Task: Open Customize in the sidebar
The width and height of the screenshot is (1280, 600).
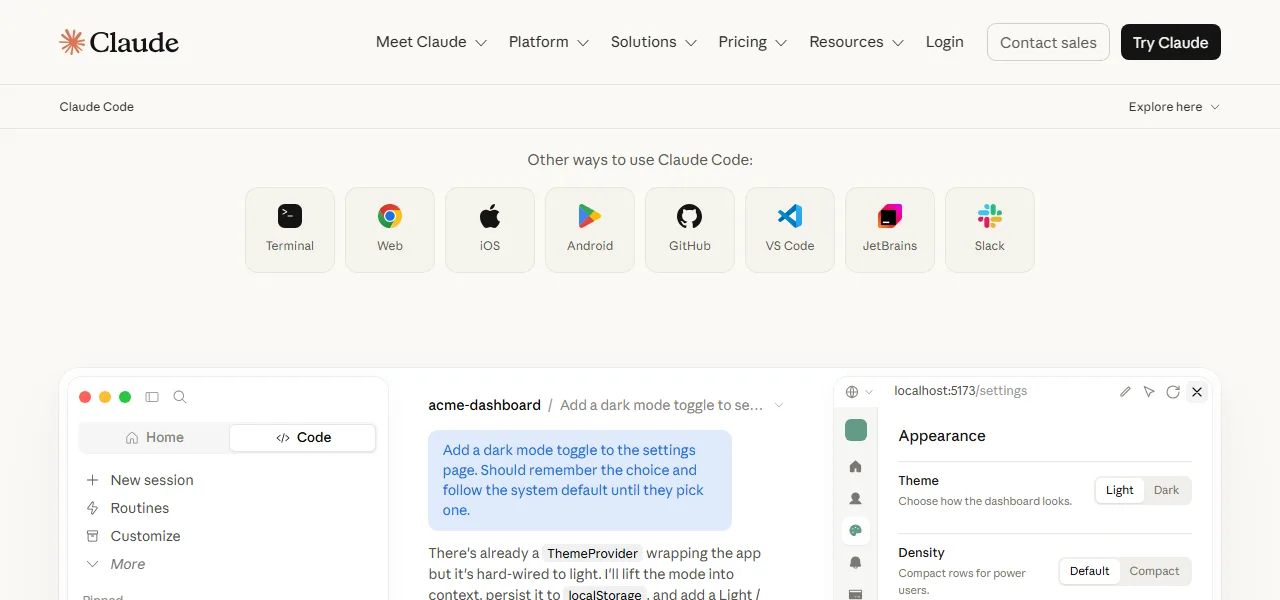Action: (x=134, y=536)
